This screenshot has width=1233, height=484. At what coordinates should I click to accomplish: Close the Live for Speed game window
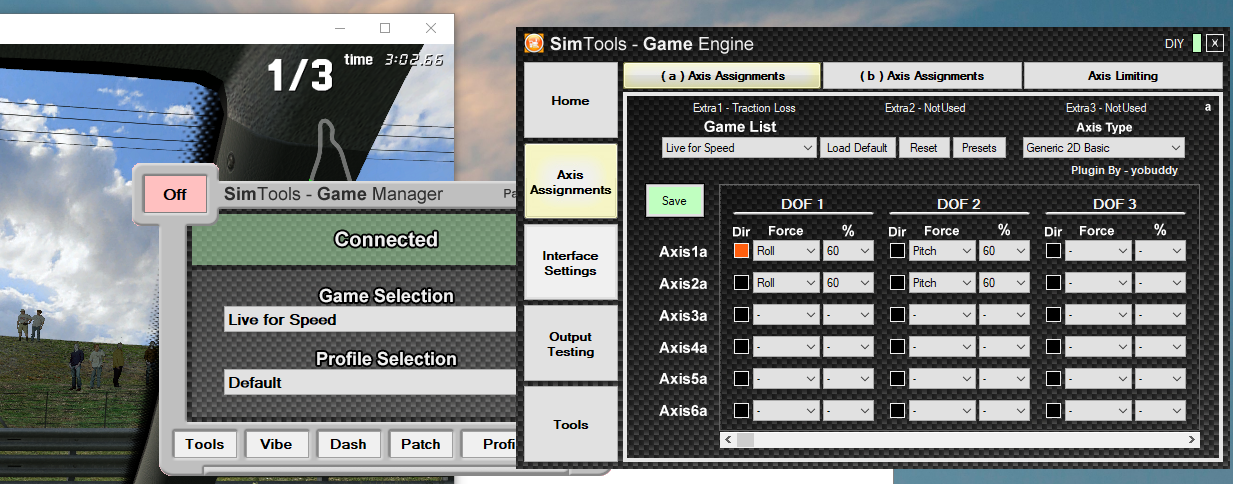click(430, 28)
